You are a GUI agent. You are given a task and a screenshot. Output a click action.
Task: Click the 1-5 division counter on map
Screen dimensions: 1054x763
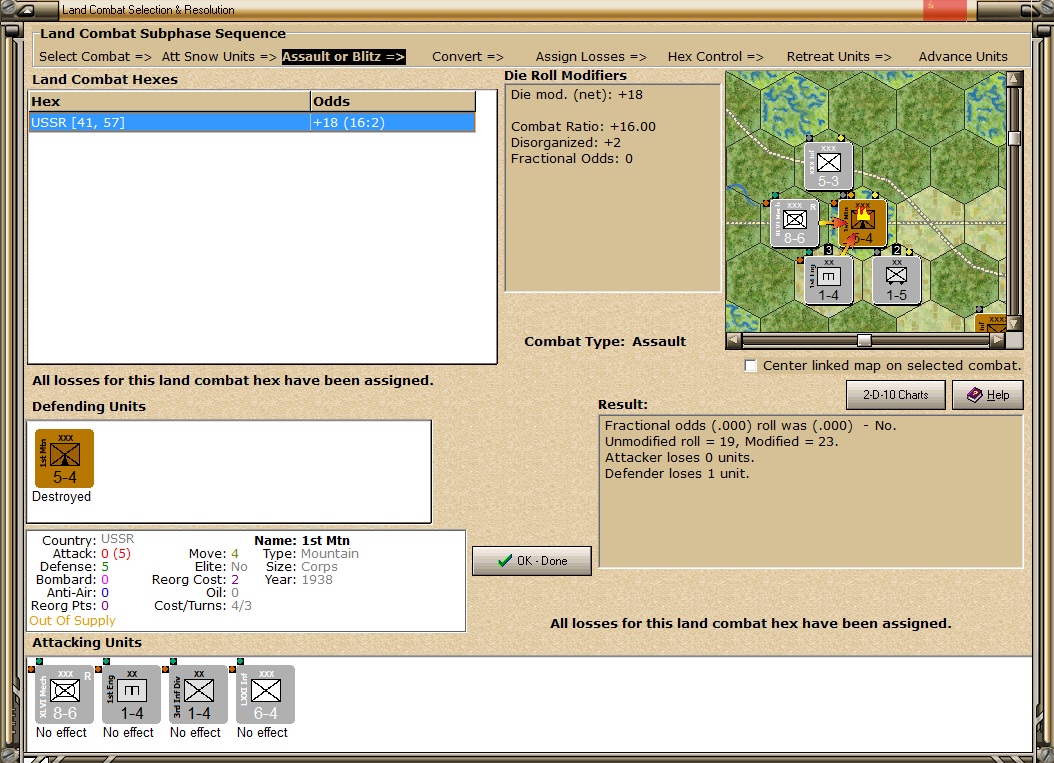[x=896, y=280]
